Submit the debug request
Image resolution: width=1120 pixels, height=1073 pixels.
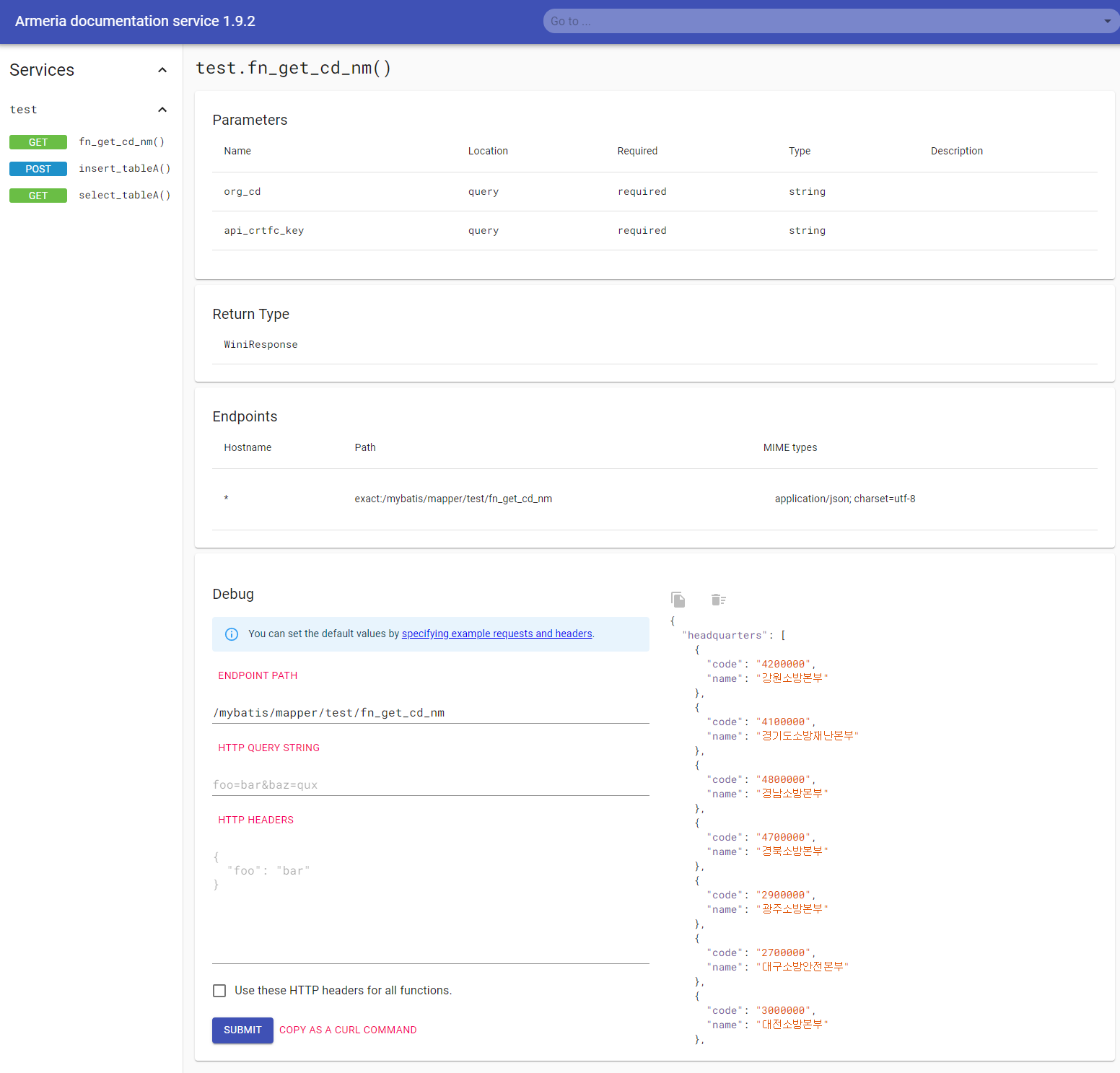point(242,1030)
